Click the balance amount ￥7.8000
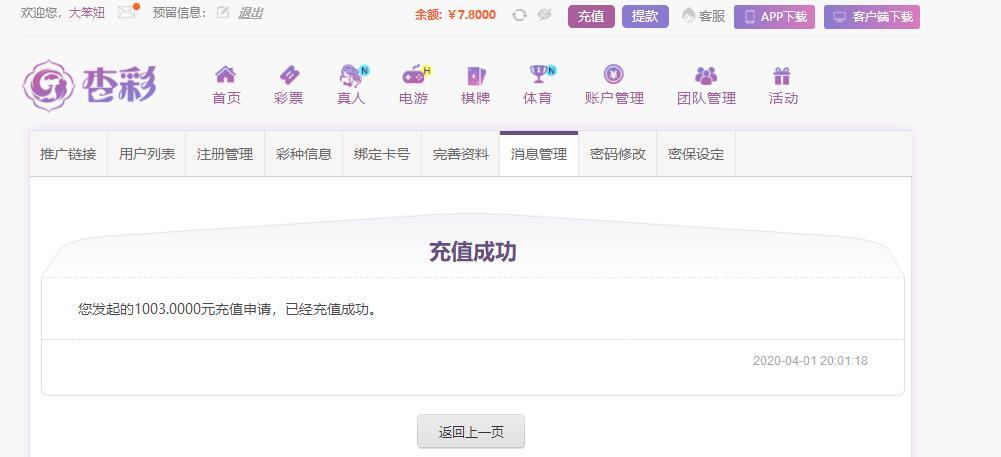This screenshot has height=457, width=1001. 472,15
